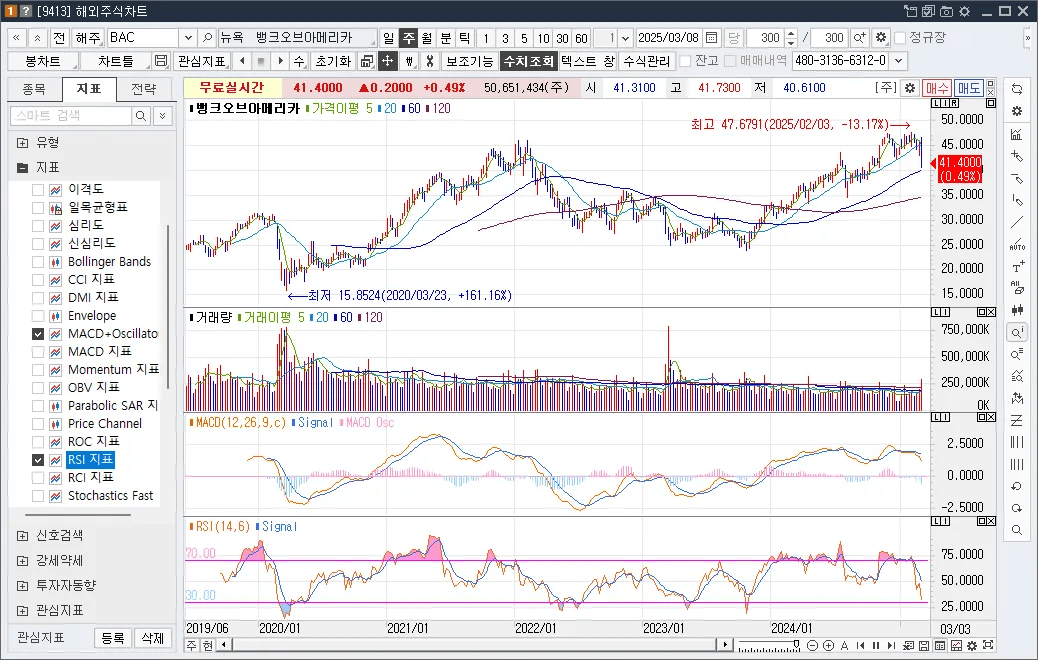Click the save chart-frame floppy icon
Screen dimensions: 1038x660
(160, 61)
